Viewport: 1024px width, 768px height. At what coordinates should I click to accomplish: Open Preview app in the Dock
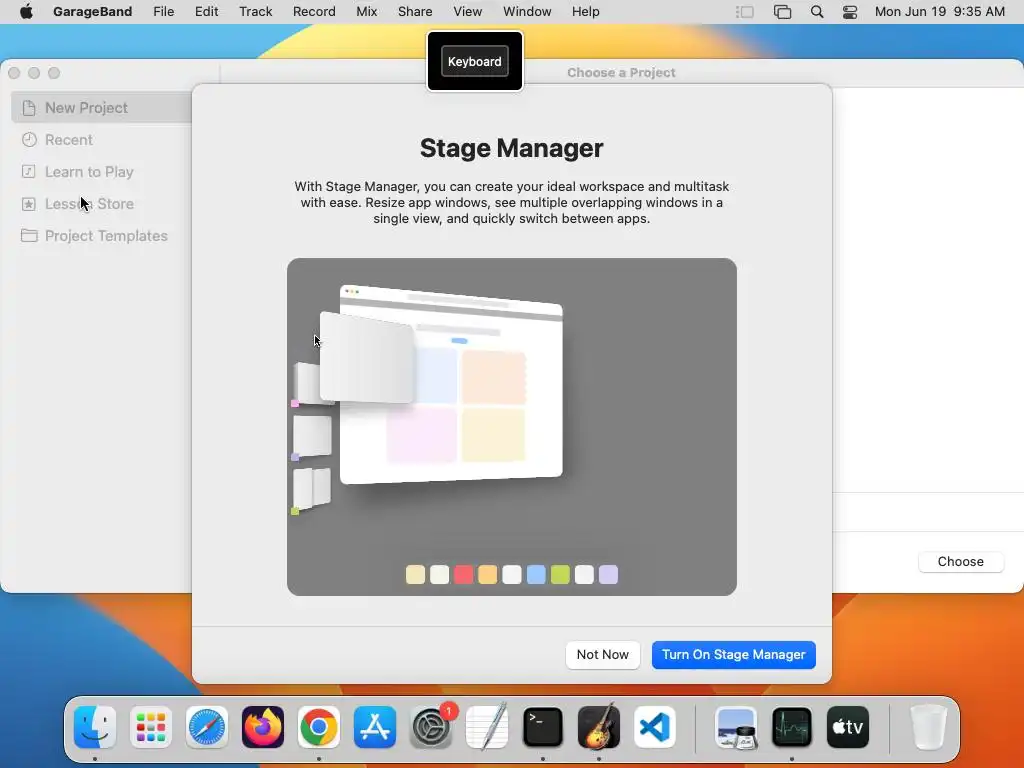[736, 727]
